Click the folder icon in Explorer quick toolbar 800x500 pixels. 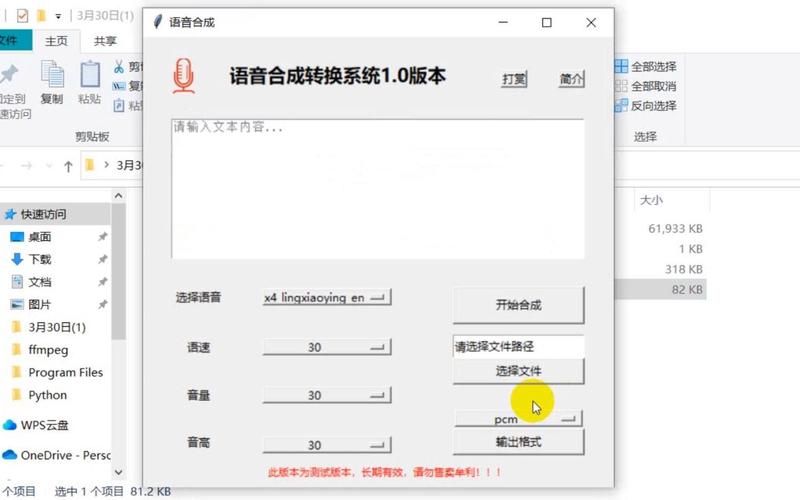(x=41, y=16)
